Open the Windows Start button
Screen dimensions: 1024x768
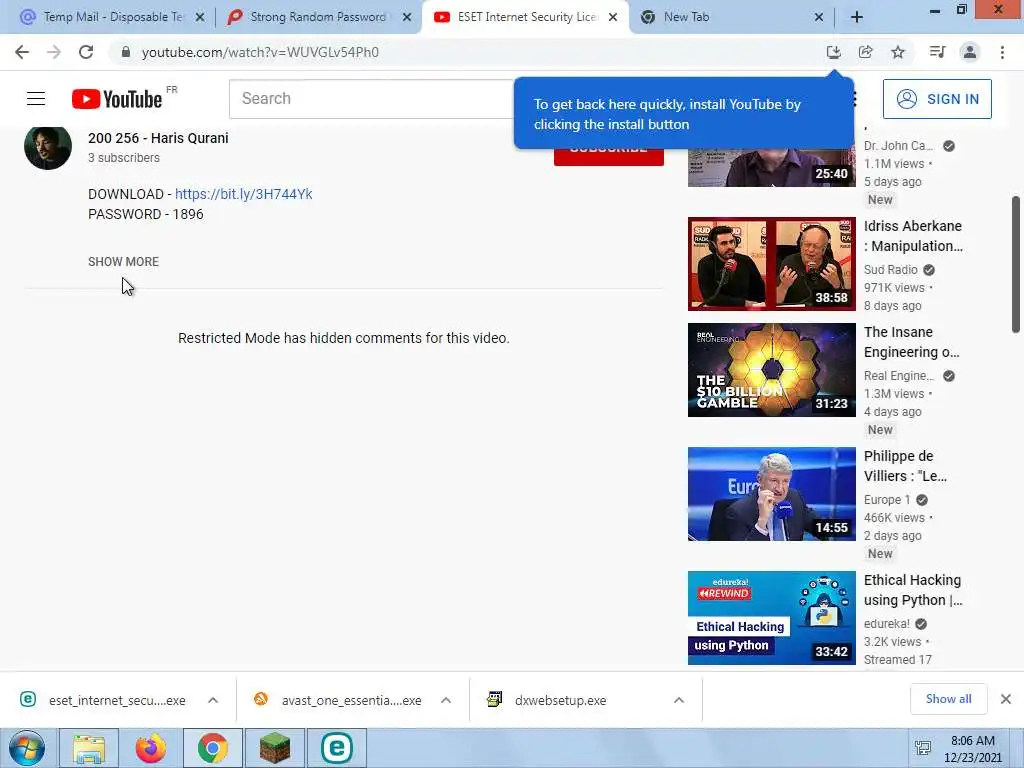pos(27,748)
